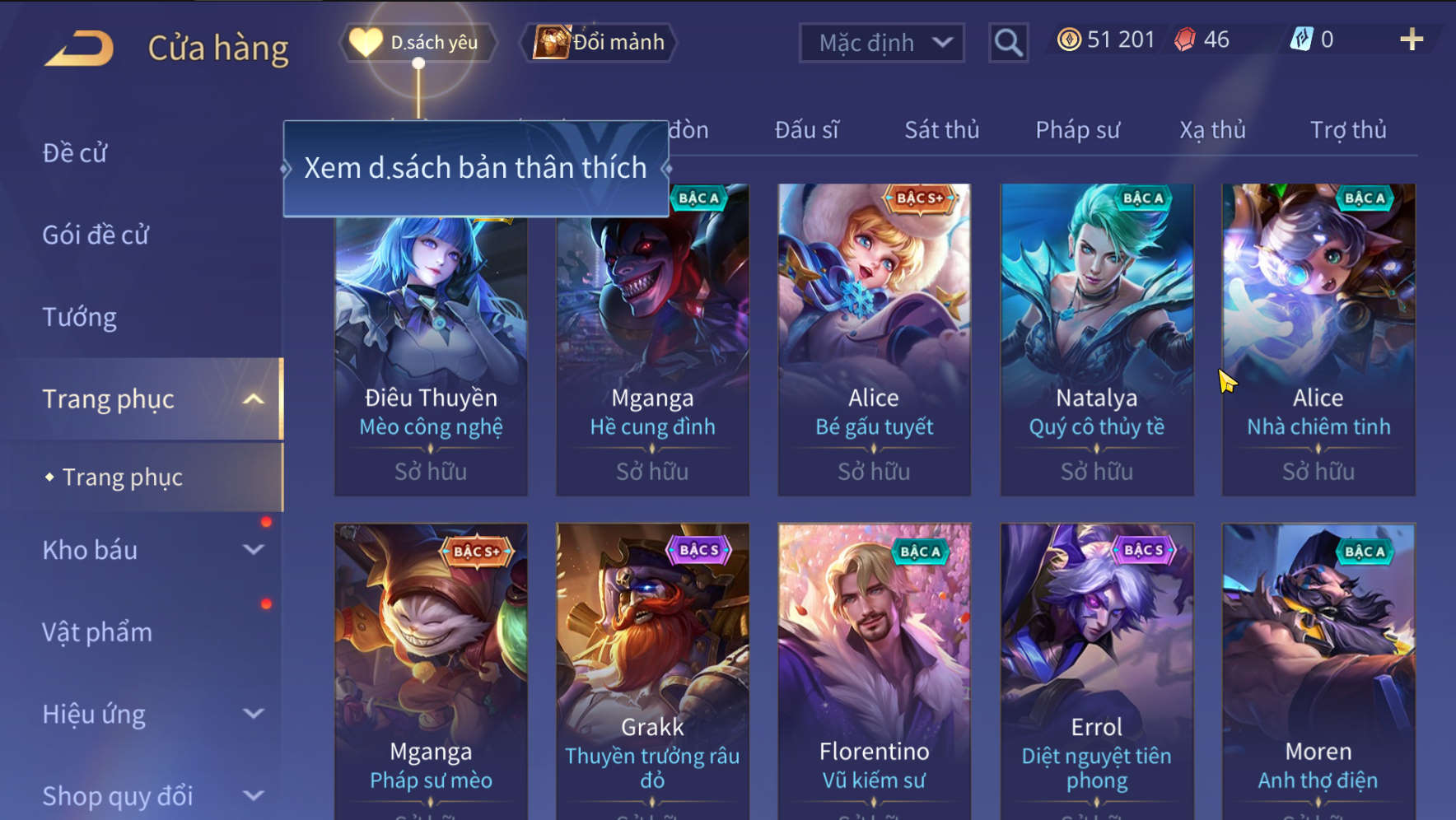This screenshot has height=820, width=1456.
Task: Open Đổi mảnh fragment exchange
Action: [x=600, y=42]
